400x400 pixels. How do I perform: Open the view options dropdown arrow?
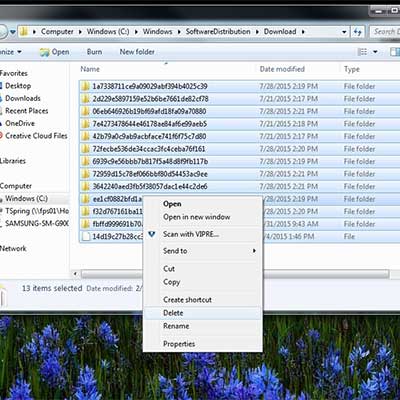pos(375,52)
